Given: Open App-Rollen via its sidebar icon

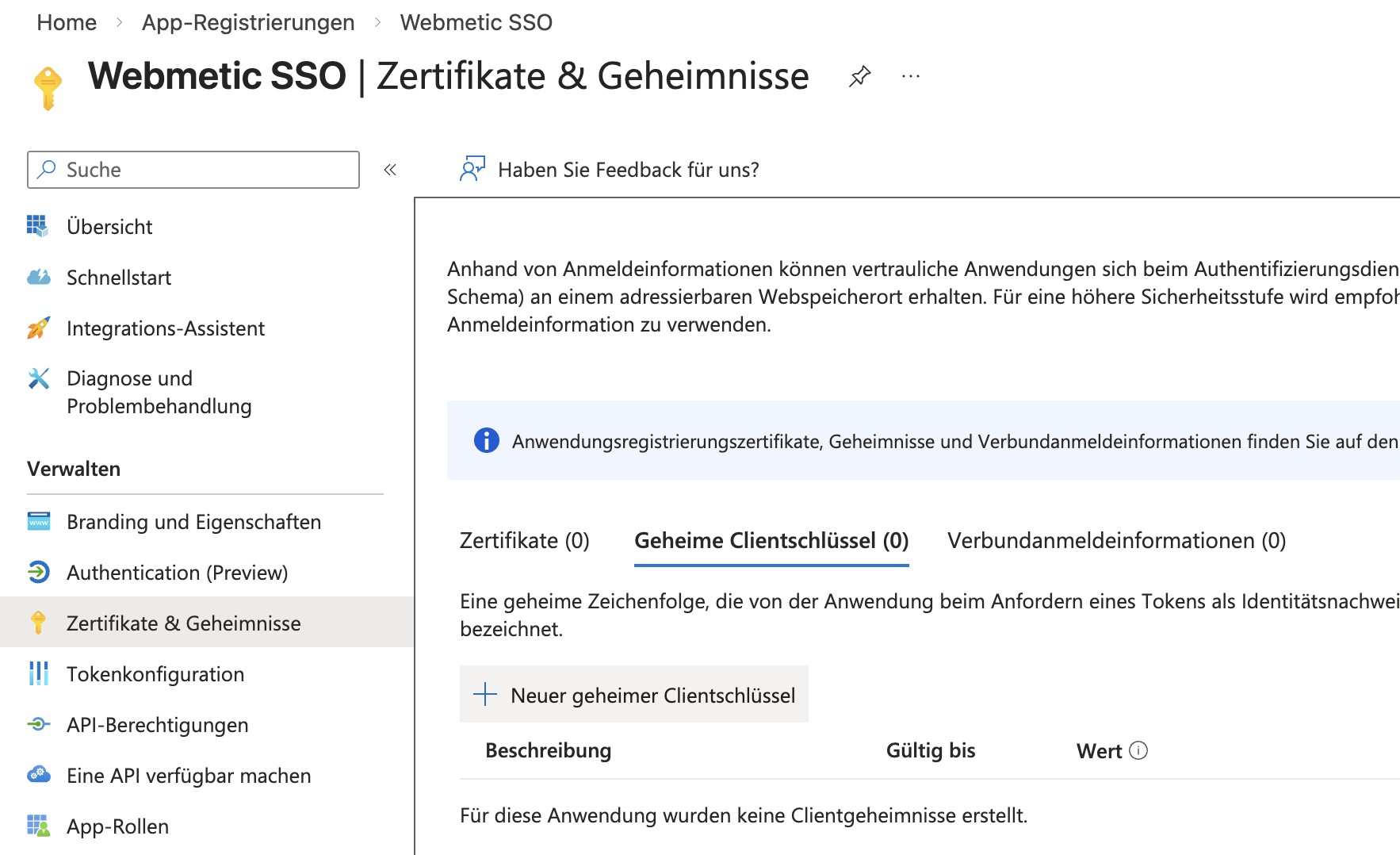Looking at the screenshot, I should [x=37, y=826].
